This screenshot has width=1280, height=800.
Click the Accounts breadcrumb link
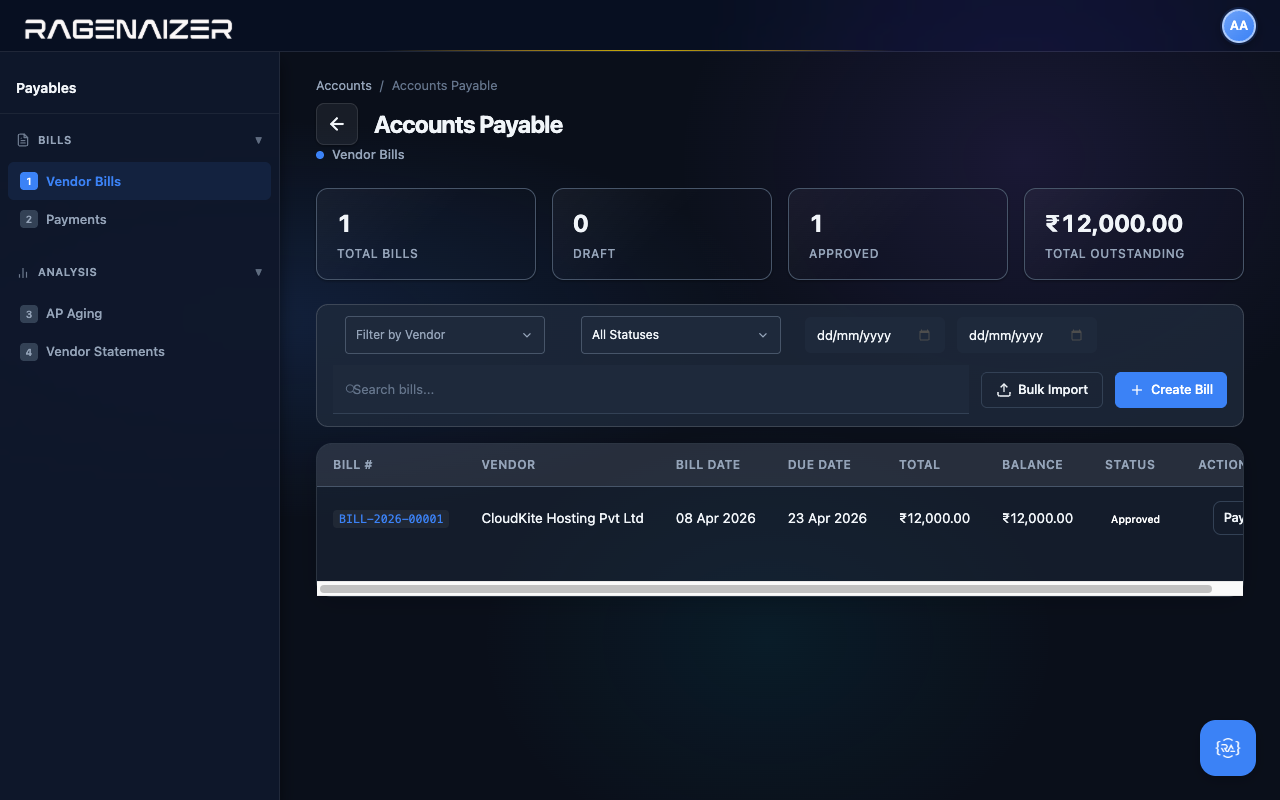coord(344,86)
